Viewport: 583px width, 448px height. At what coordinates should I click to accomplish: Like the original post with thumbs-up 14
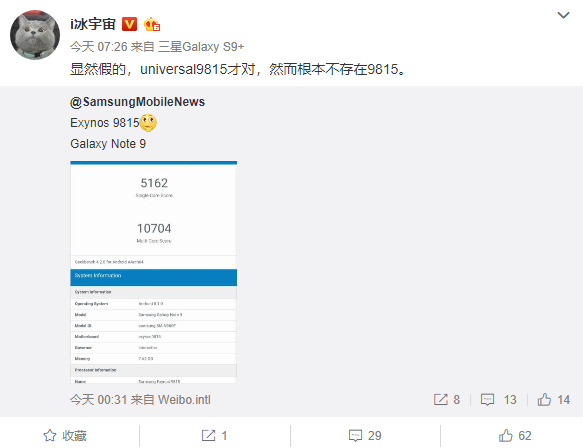coord(554,400)
